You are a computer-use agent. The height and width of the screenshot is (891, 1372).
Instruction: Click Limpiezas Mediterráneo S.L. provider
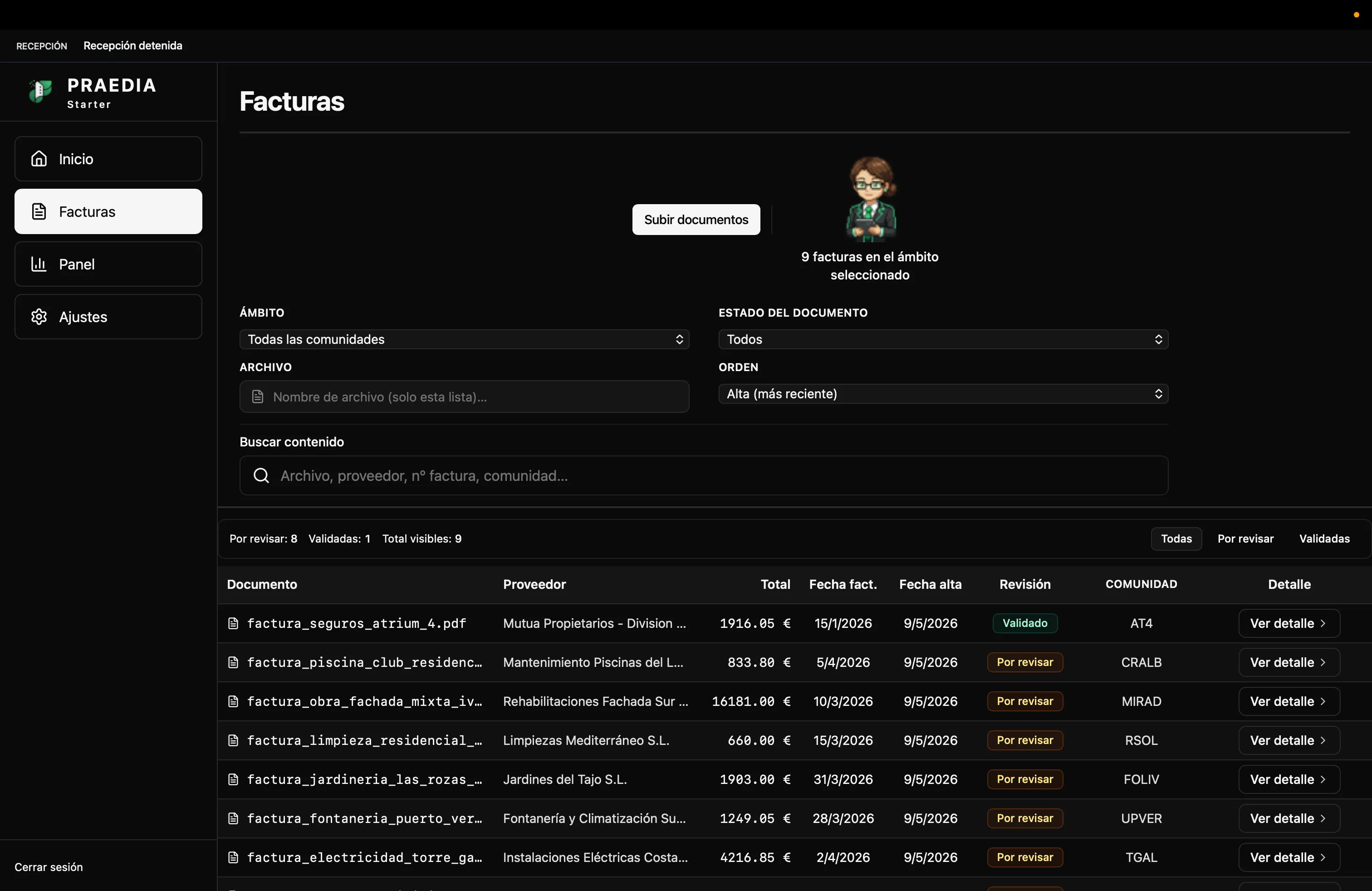pyautogui.click(x=586, y=740)
